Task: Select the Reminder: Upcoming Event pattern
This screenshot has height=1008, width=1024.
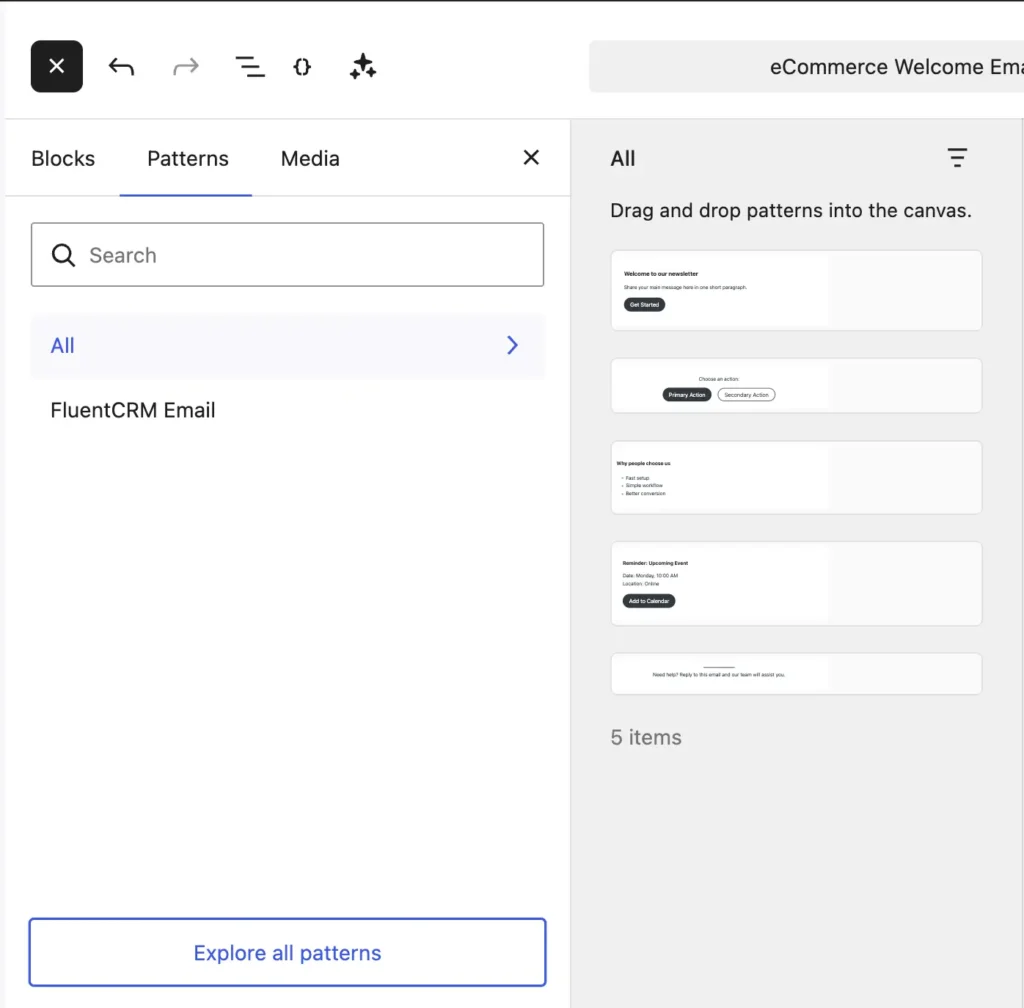Action: 796,584
